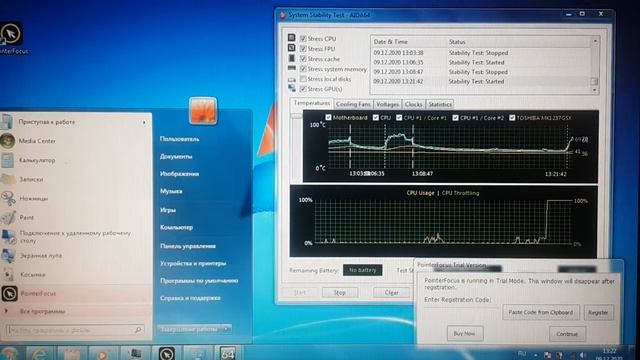Toggle the TOSHIBA MK1237GSX checkbox

coord(512,118)
